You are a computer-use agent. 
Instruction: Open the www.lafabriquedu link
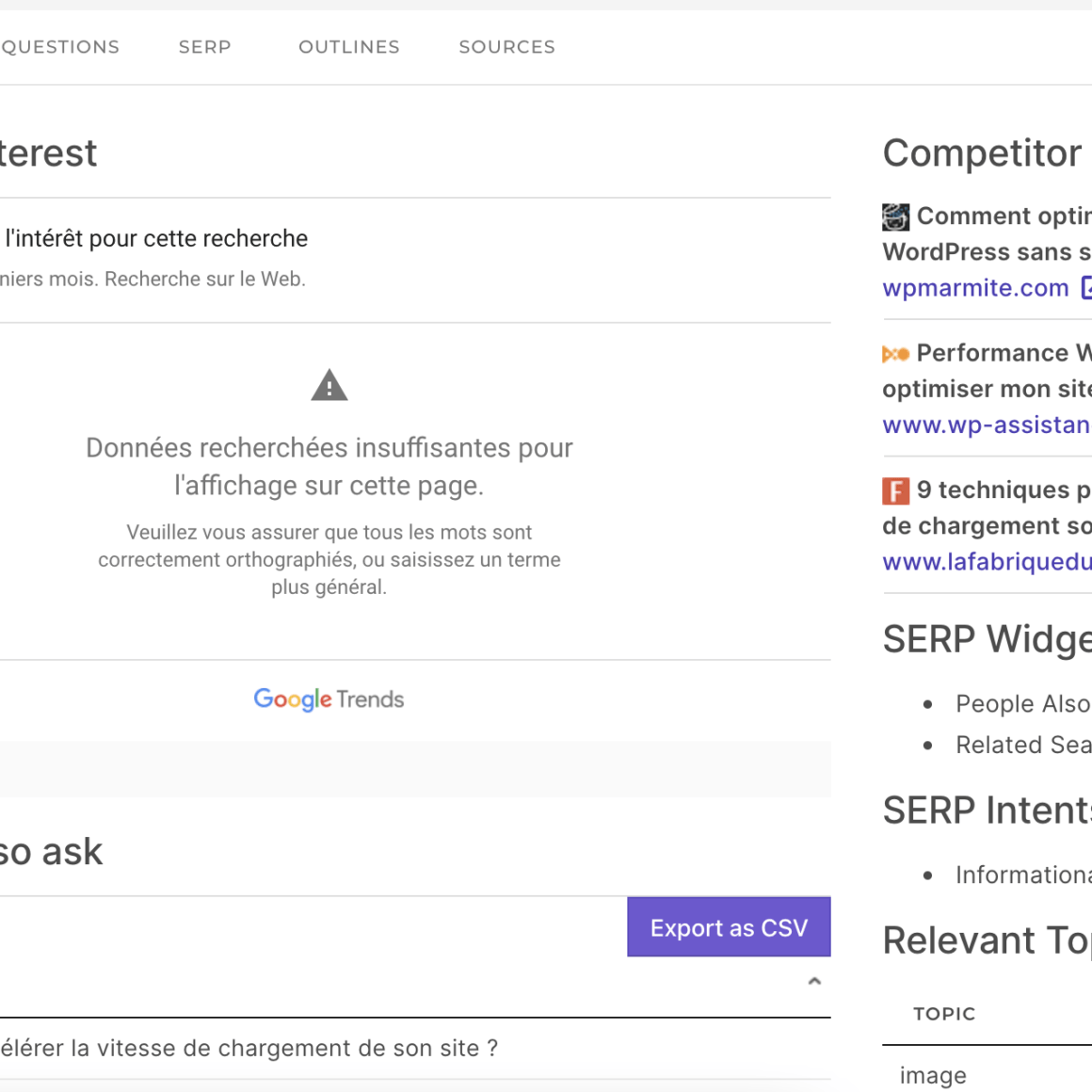pos(987,562)
